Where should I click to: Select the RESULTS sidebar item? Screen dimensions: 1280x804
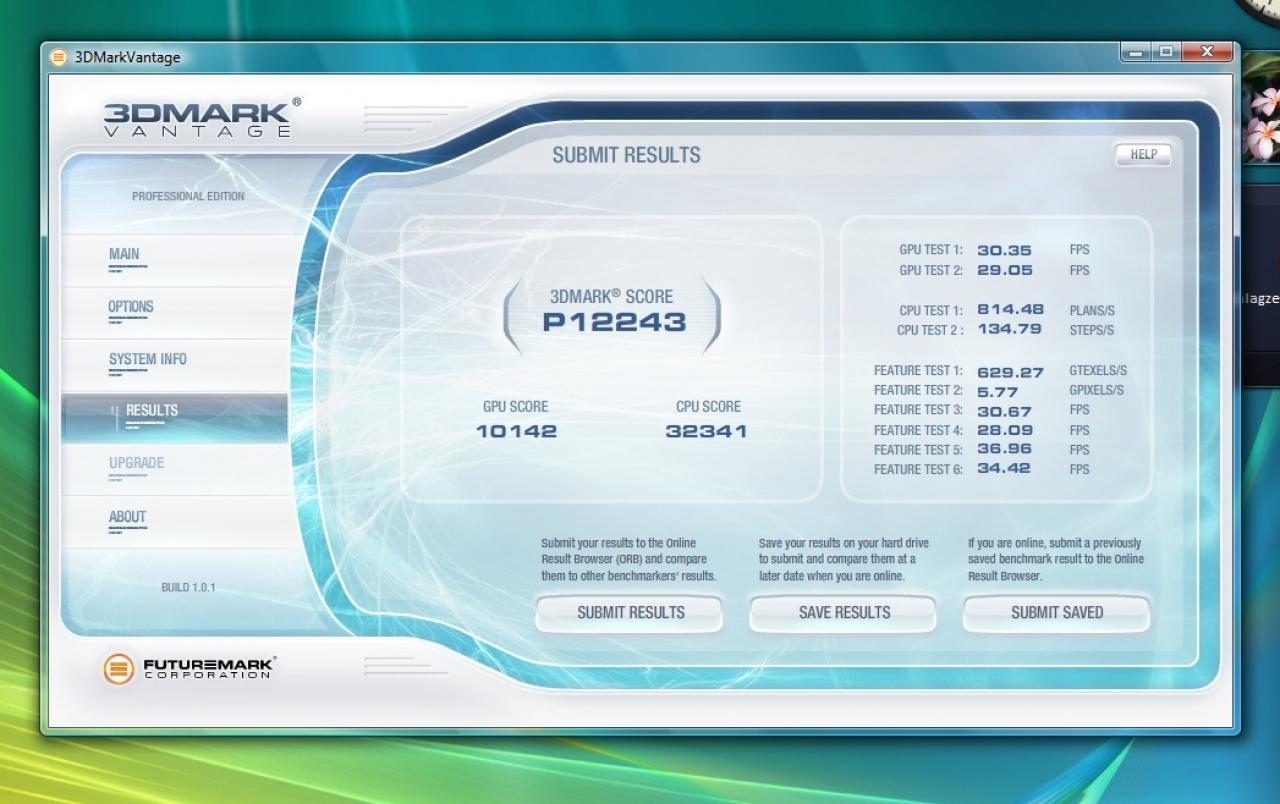click(x=175, y=417)
